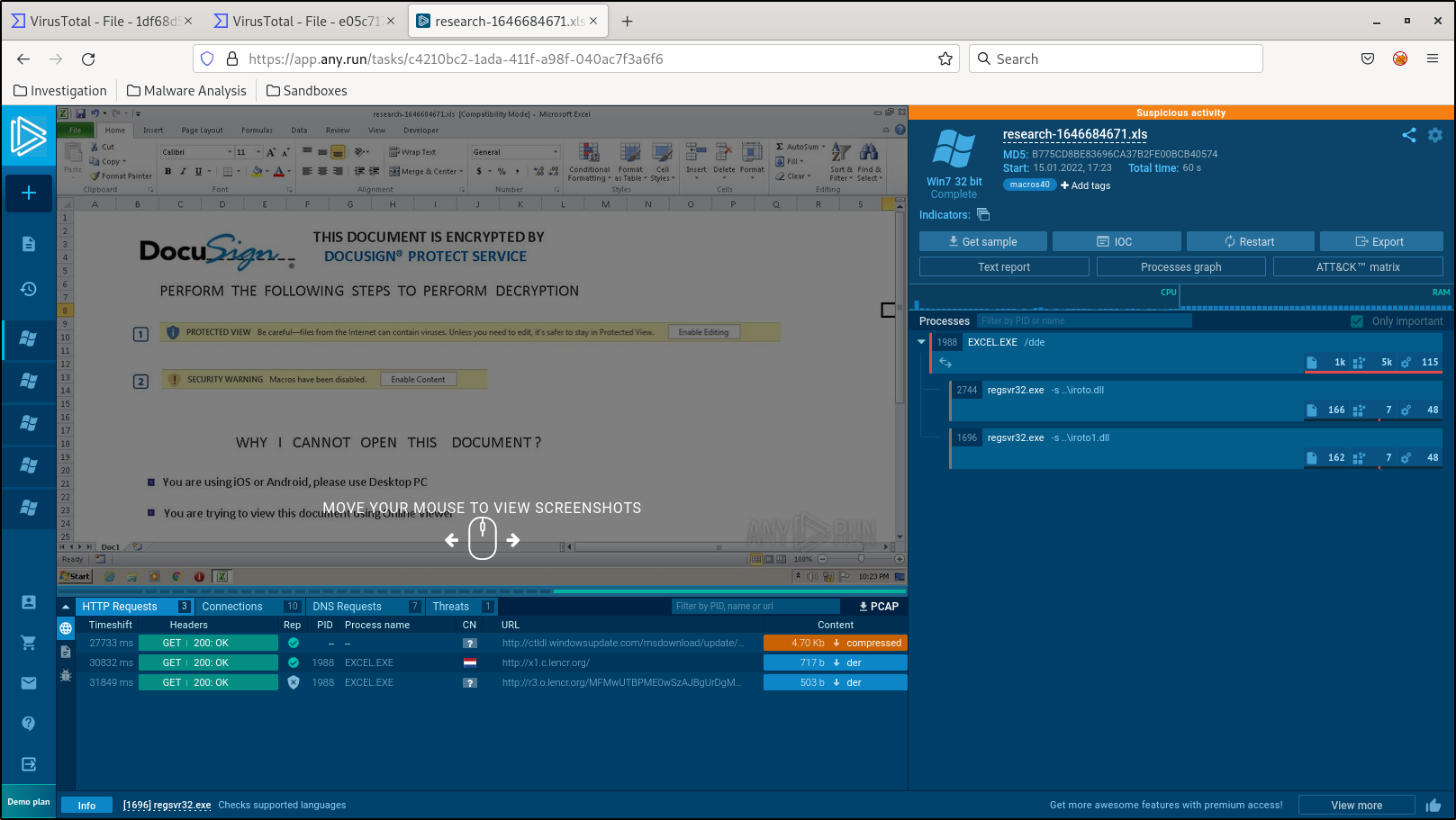
Task: Toggle the Only important checkbox
Action: coord(1357,321)
